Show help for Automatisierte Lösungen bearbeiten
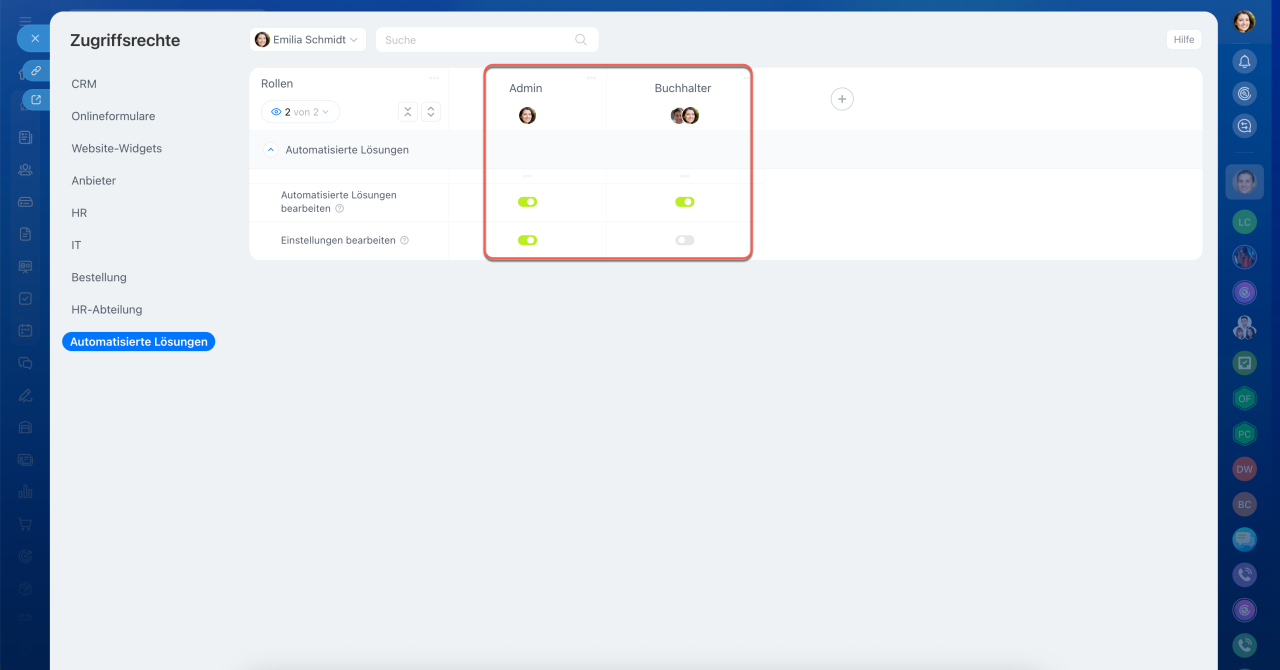1280x670 pixels. coord(340,209)
